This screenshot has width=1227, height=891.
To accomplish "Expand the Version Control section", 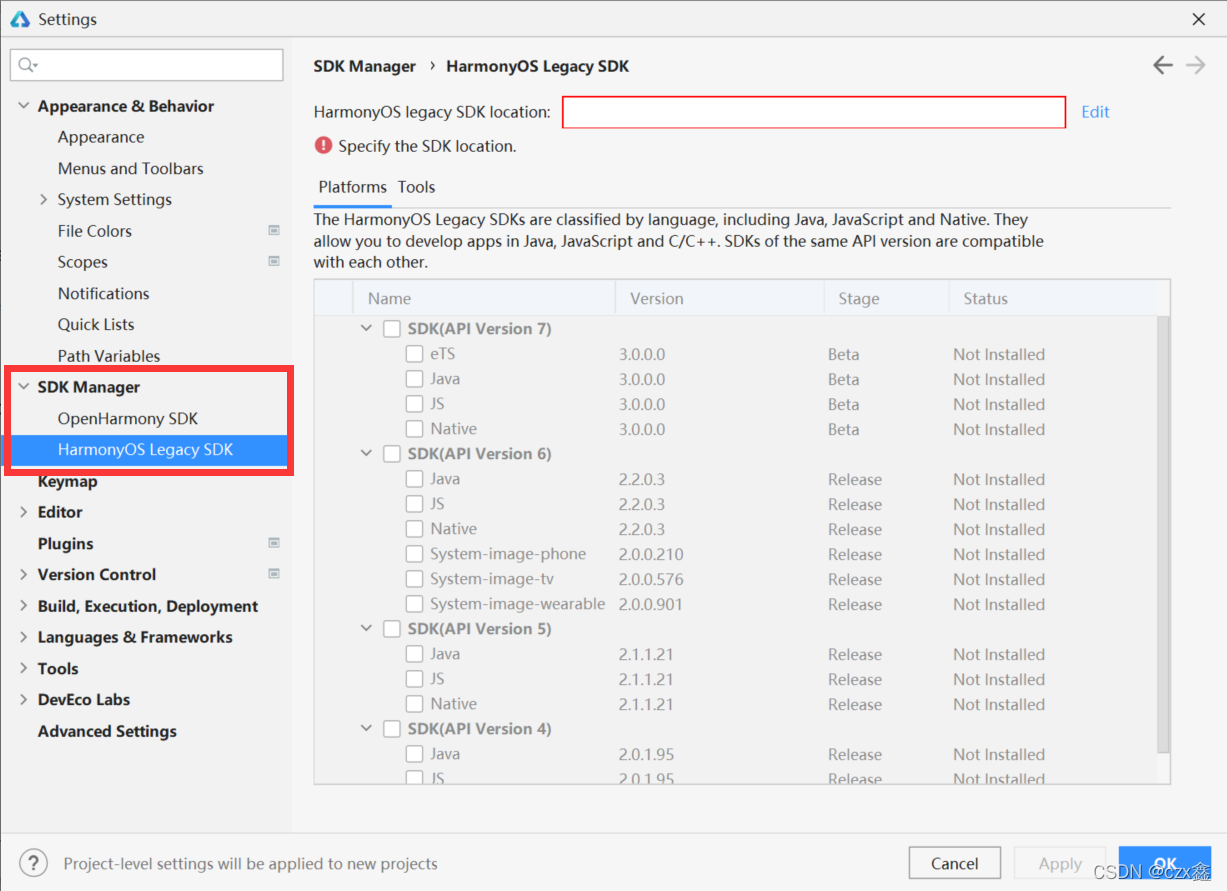I will (x=24, y=574).
